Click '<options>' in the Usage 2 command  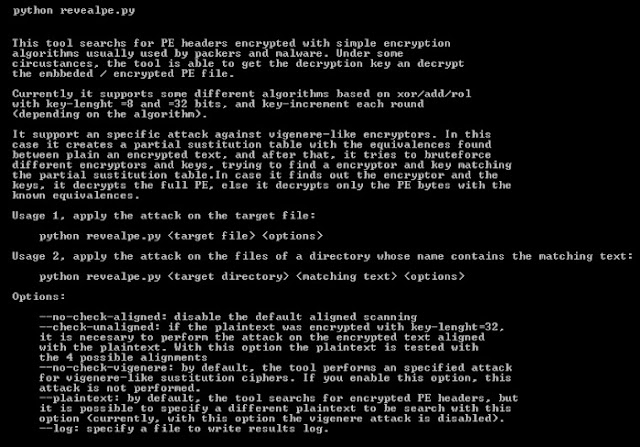434,276
